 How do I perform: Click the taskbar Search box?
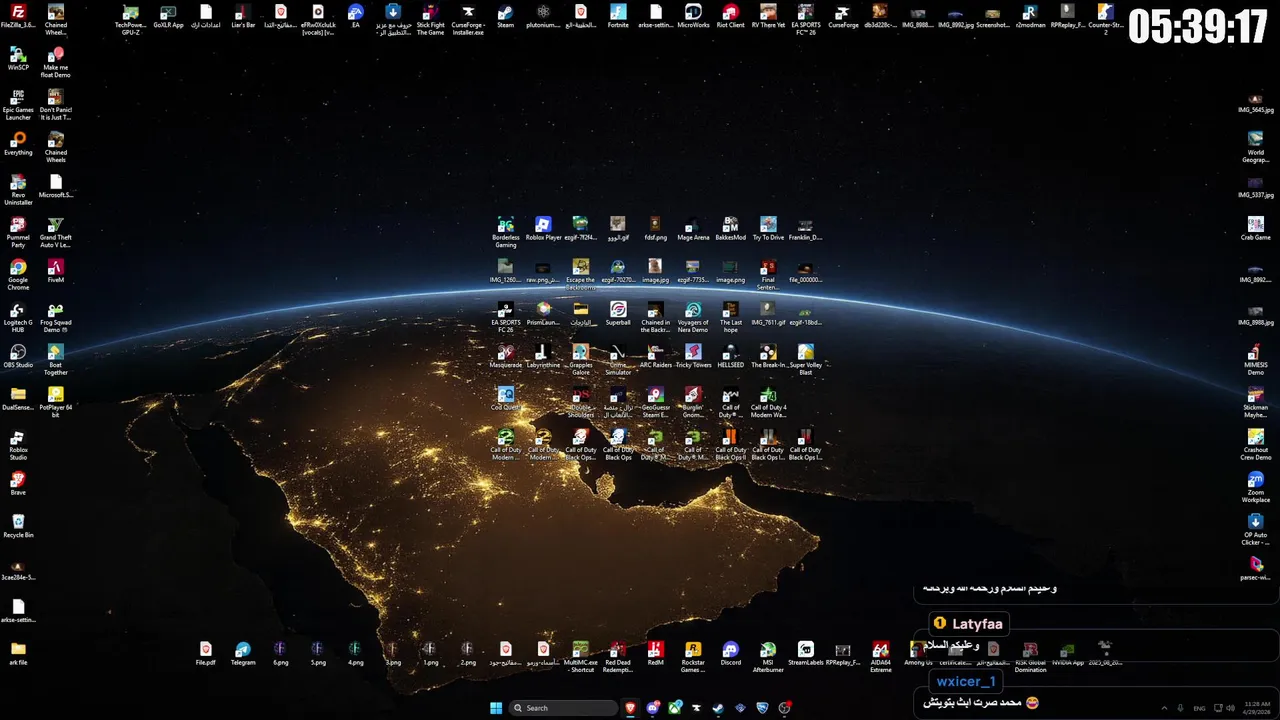pos(562,708)
